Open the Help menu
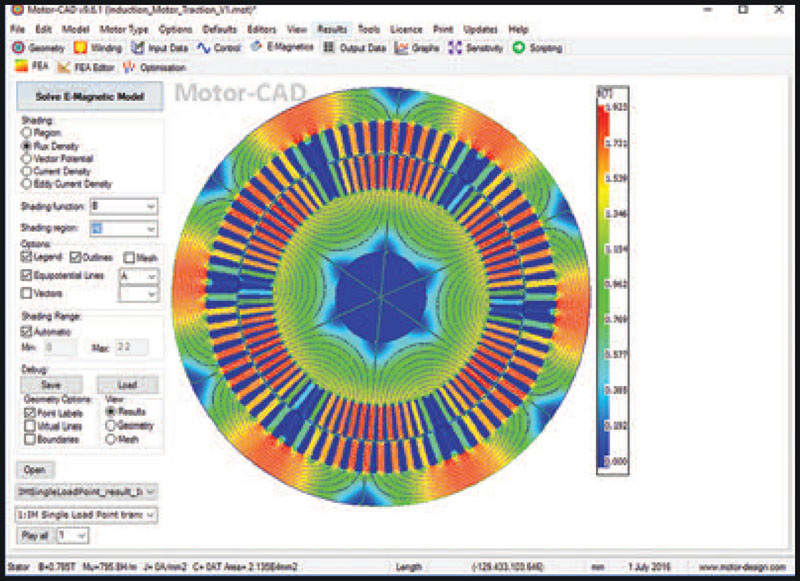 [518, 29]
